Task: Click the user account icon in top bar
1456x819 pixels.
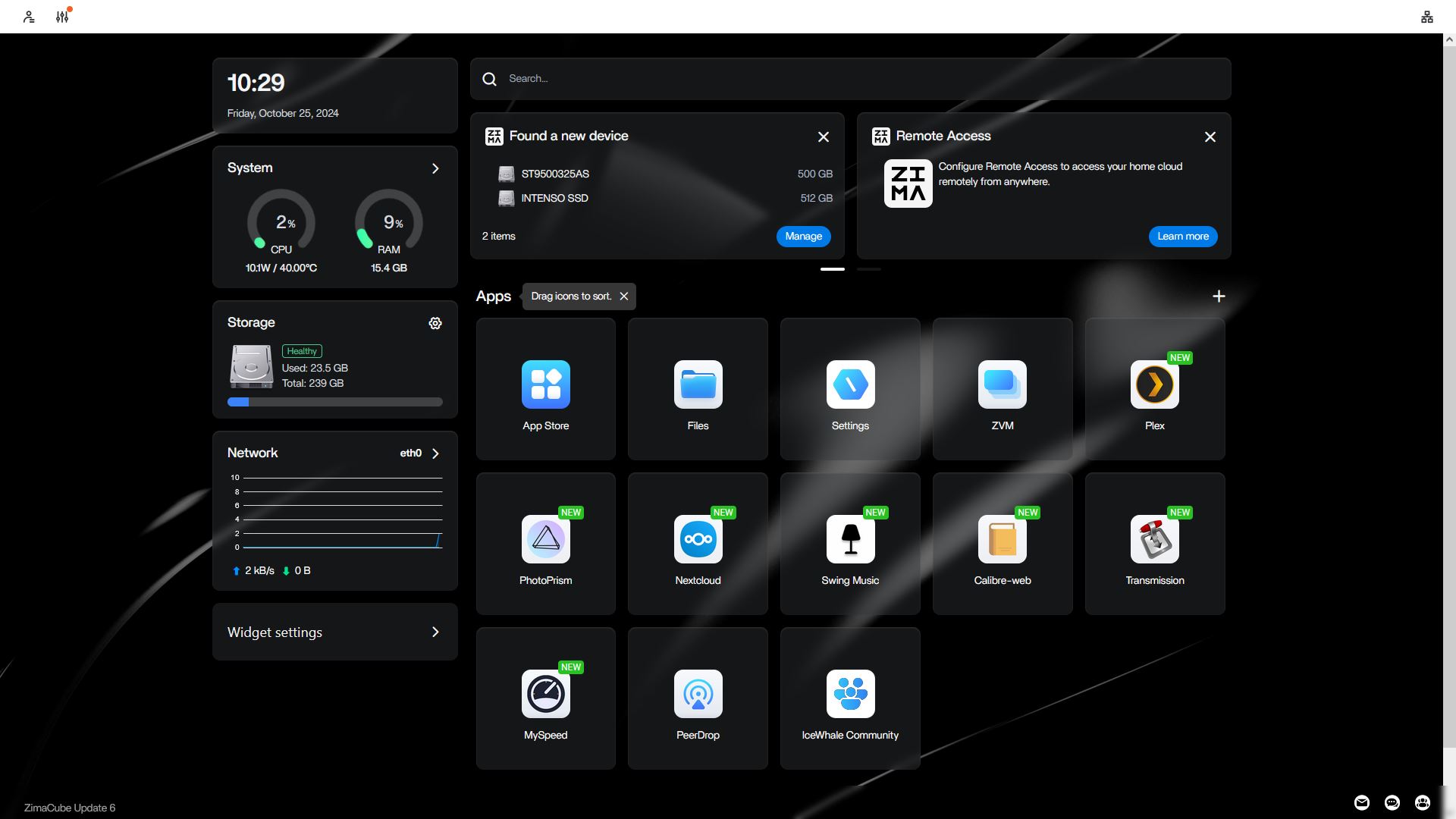Action: coord(29,17)
